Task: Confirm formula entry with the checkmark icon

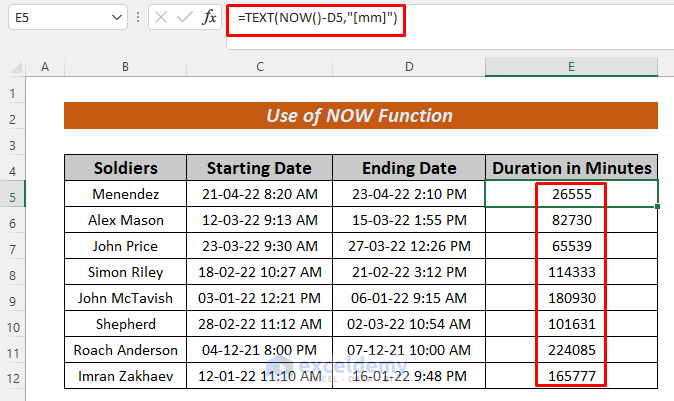Action: point(185,18)
